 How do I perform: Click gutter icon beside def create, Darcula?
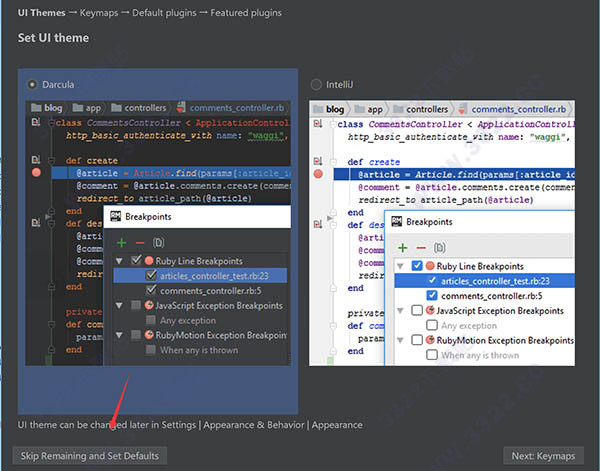[x=36, y=160]
